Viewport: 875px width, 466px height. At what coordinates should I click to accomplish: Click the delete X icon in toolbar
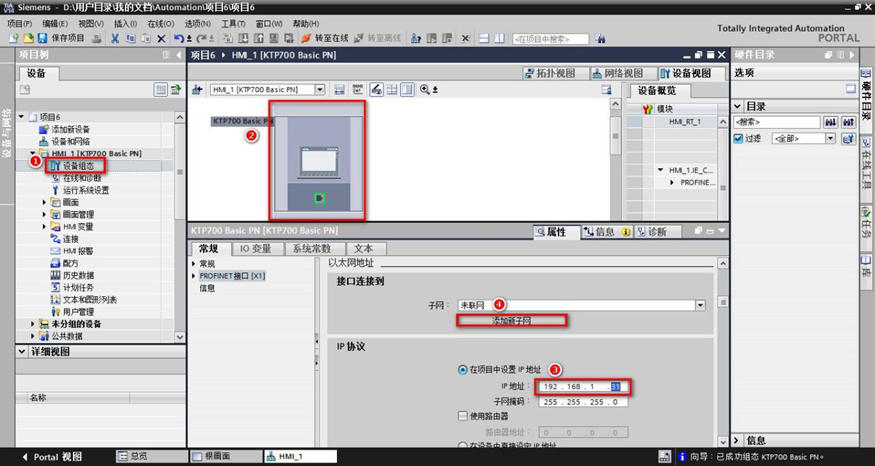(x=161, y=39)
